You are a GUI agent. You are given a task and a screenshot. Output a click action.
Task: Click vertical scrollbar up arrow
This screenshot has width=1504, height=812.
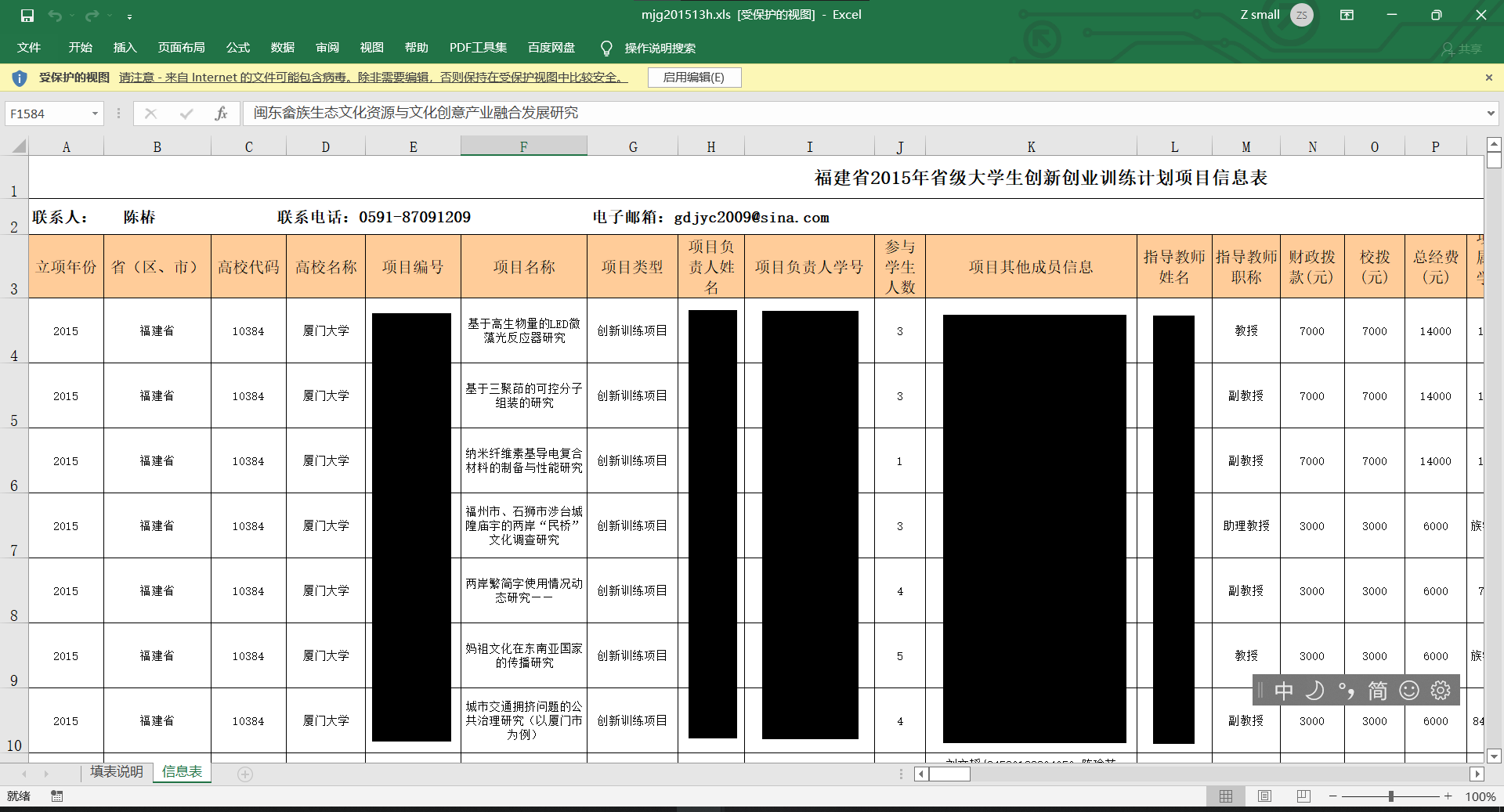pos(1494,144)
